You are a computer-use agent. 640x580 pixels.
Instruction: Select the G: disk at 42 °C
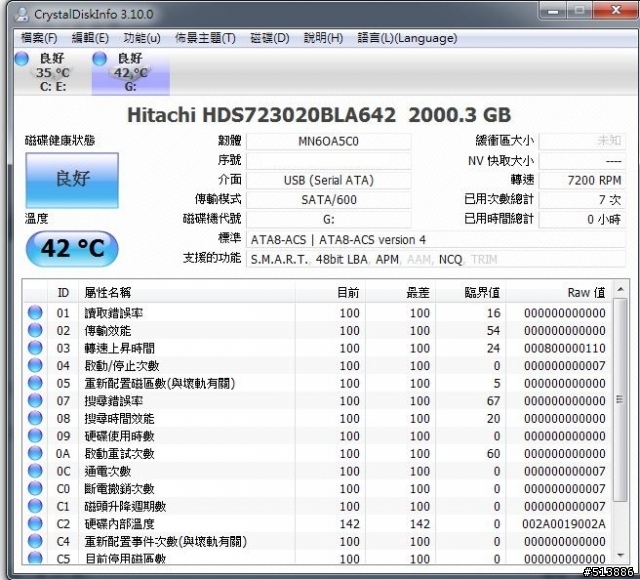click(130, 72)
